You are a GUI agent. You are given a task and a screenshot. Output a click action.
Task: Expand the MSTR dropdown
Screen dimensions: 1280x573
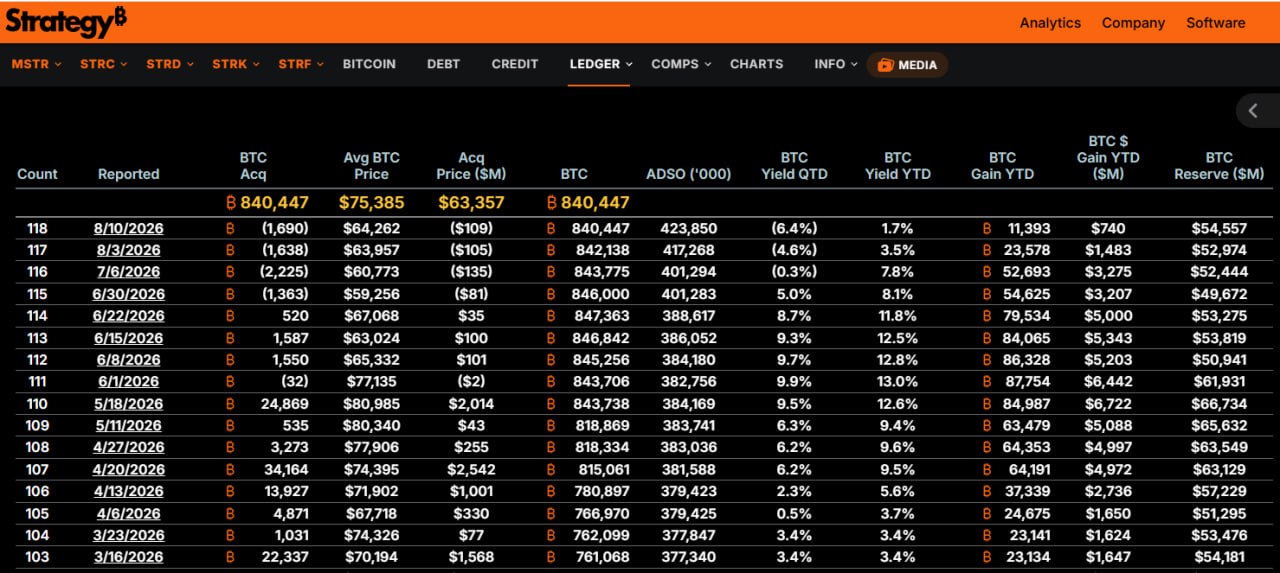(36, 64)
